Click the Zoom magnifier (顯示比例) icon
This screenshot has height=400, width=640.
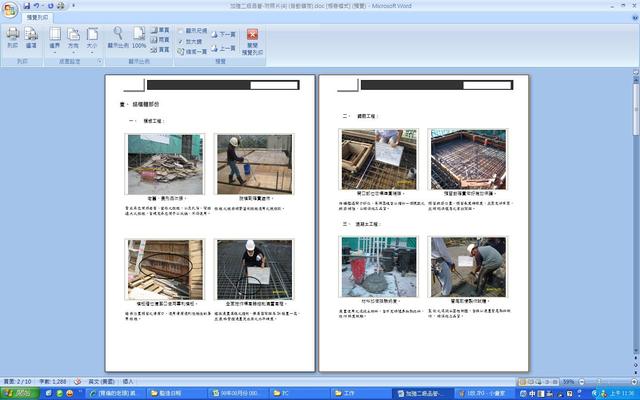(x=117, y=37)
